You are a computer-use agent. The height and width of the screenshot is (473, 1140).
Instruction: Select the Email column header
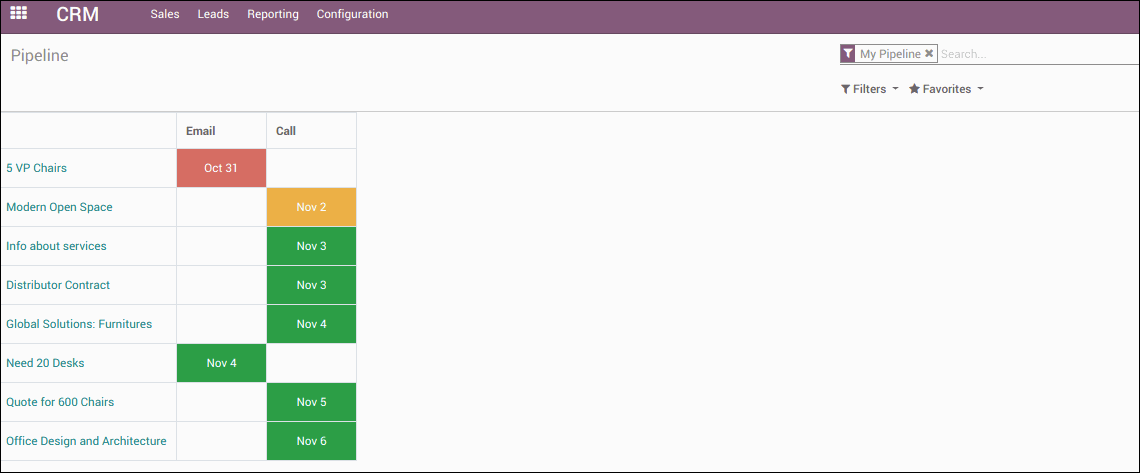pyautogui.click(x=201, y=131)
